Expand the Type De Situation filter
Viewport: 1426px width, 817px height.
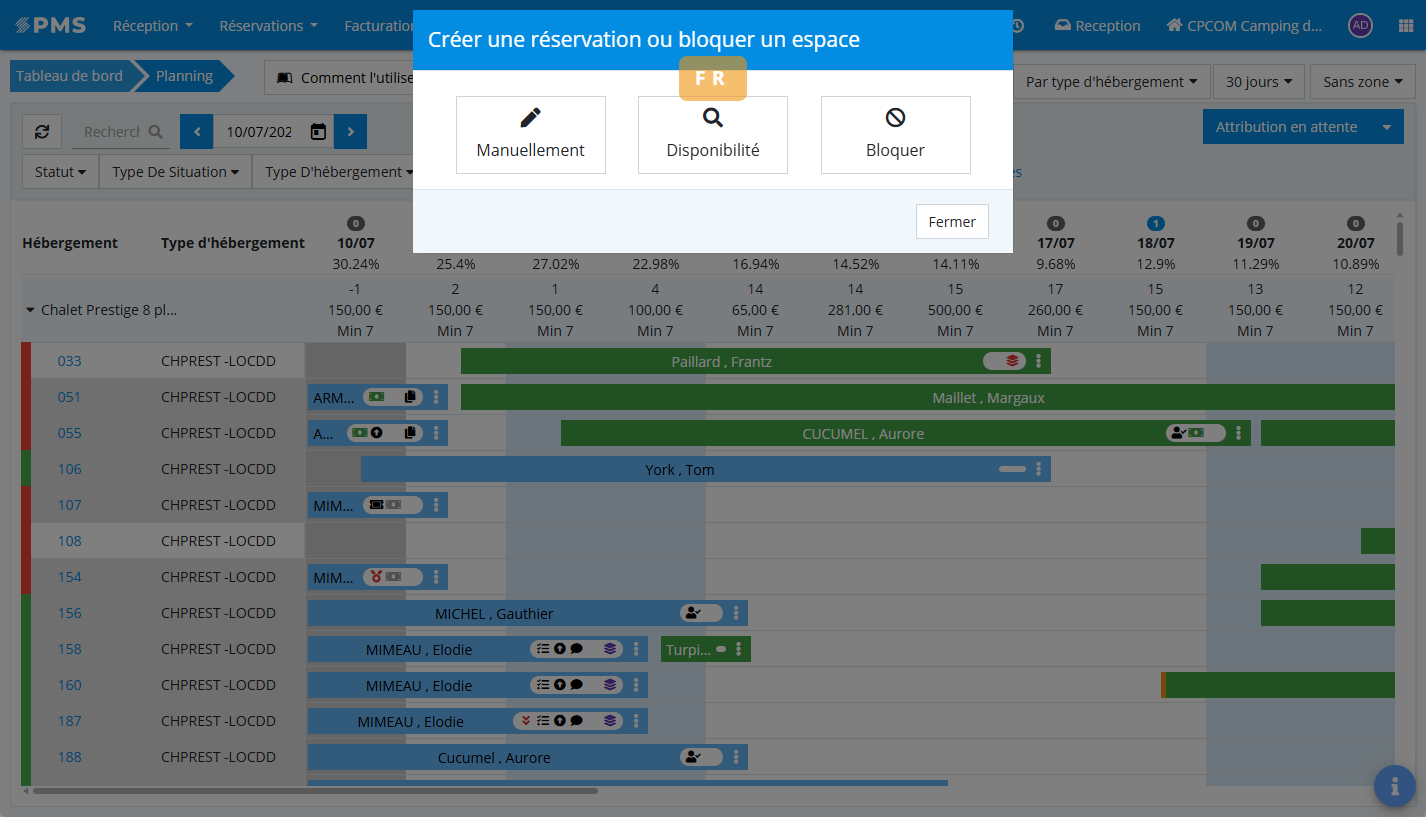pyautogui.click(x=175, y=172)
